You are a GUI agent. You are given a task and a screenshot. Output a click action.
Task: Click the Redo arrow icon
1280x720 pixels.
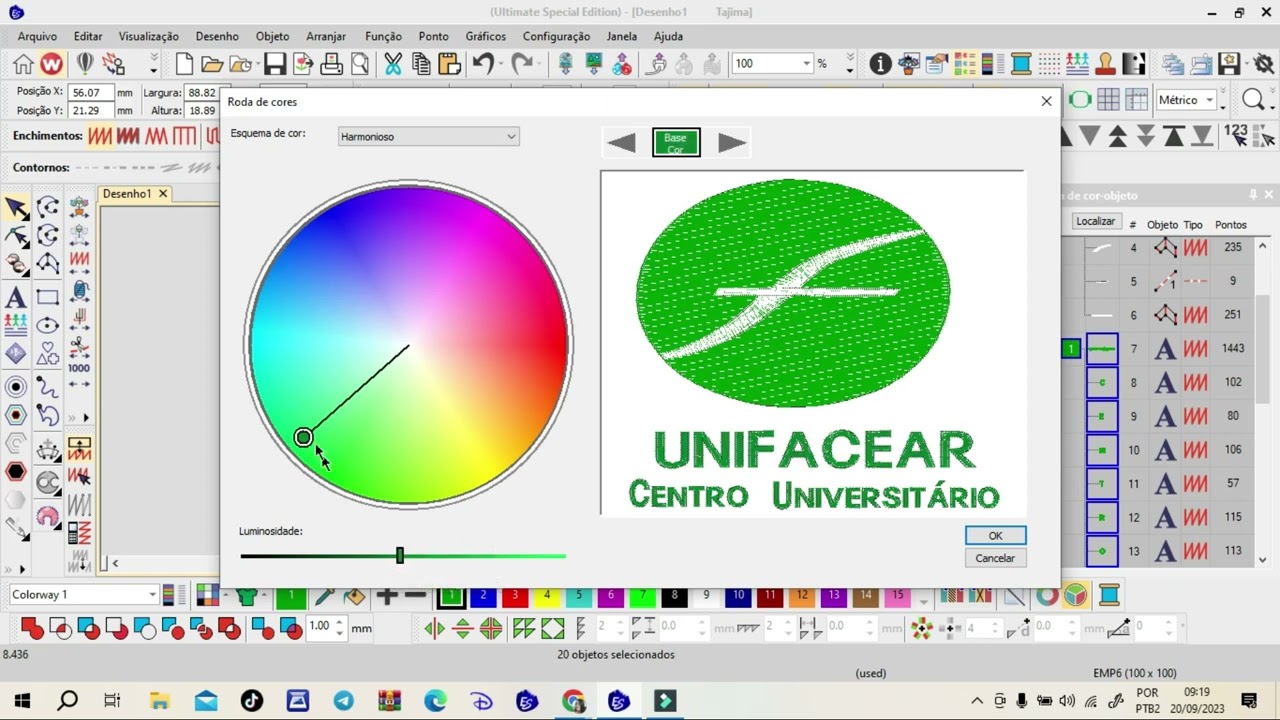pyautogui.click(x=521, y=64)
